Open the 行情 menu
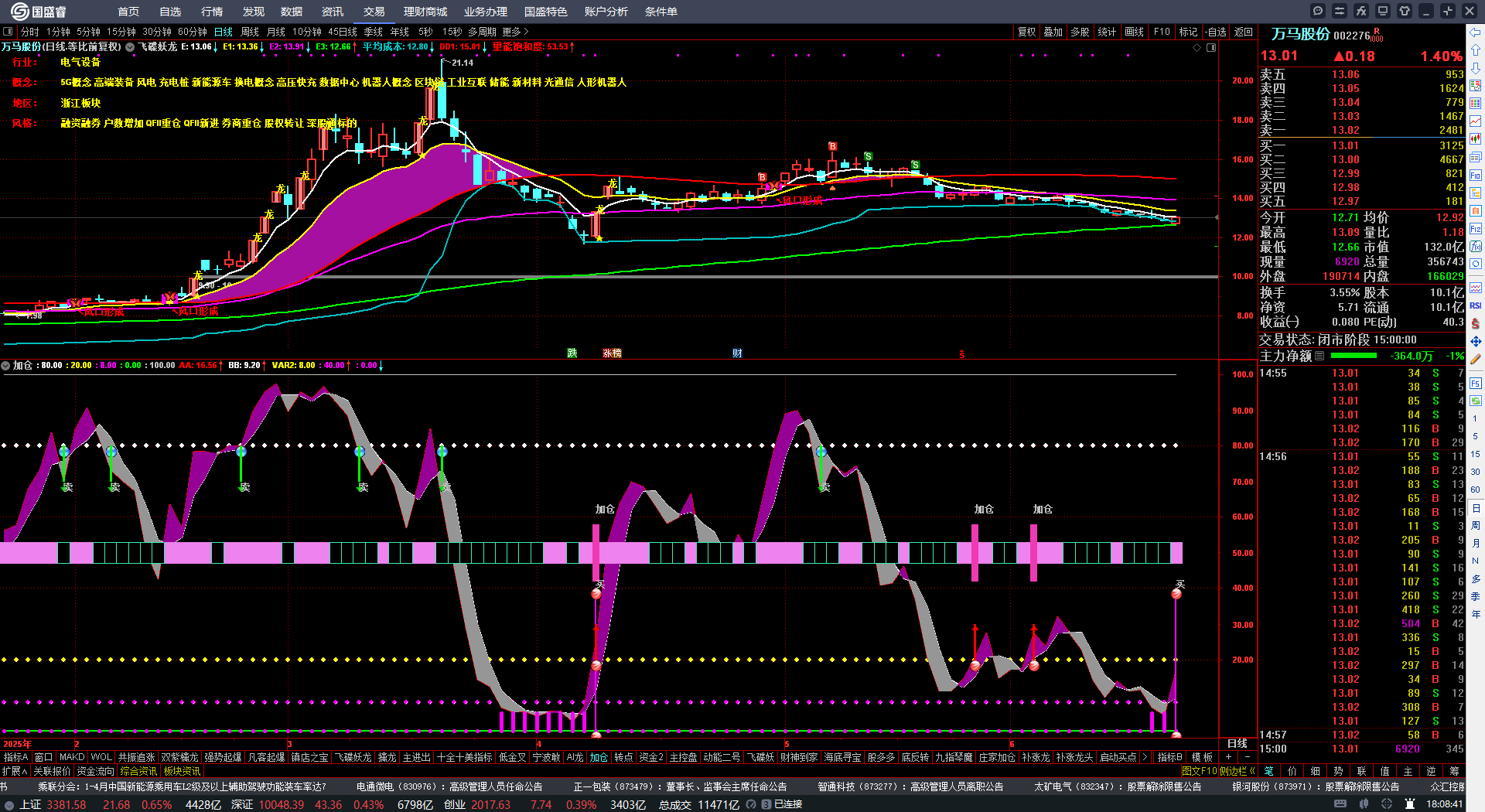The height and width of the screenshot is (812, 1485). click(x=212, y=12)
